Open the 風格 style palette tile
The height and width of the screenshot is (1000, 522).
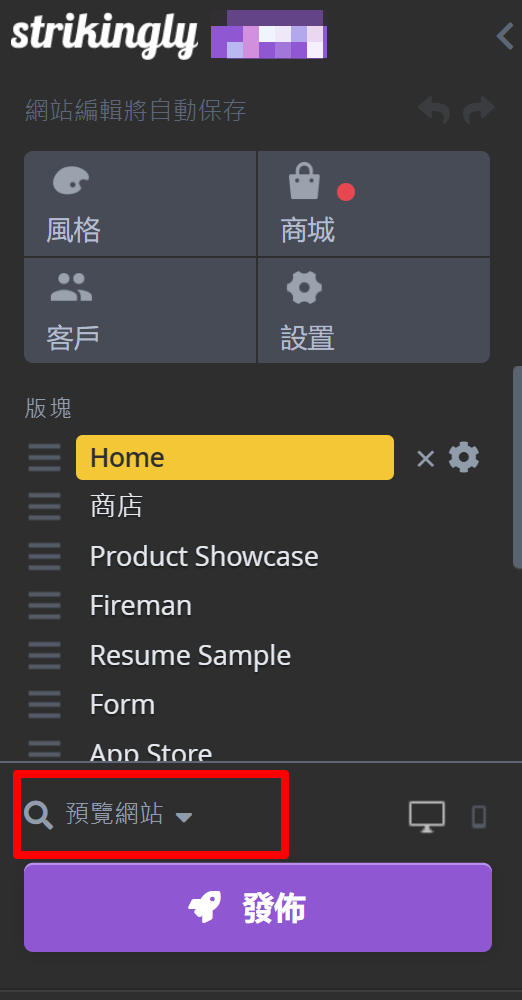click(140, 203)
